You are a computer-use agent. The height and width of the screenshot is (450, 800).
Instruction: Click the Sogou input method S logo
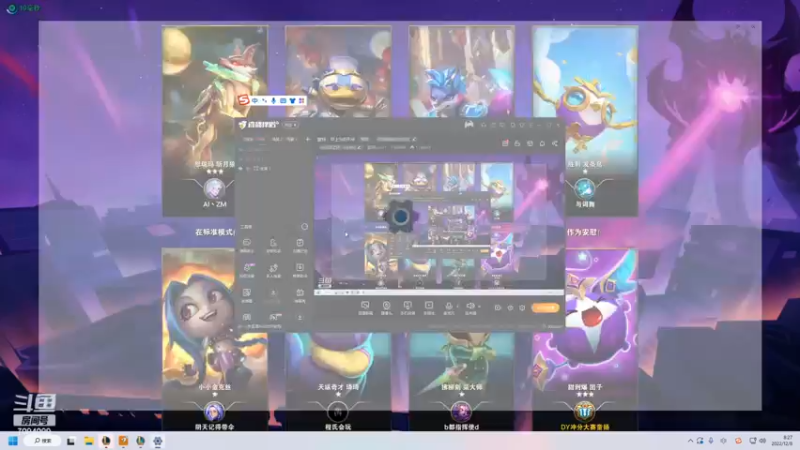(244, 100)
